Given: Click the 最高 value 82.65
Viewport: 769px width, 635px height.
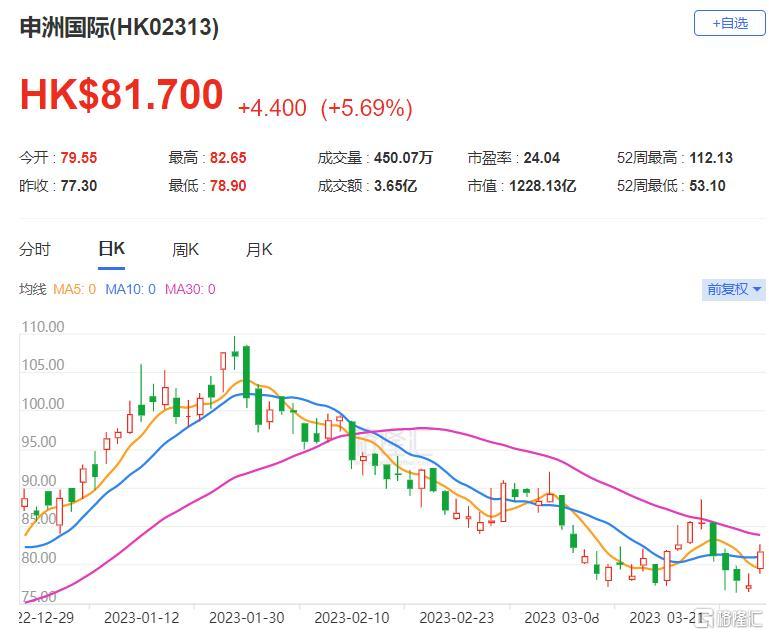Looking at the screenshot, I should 228,158.
